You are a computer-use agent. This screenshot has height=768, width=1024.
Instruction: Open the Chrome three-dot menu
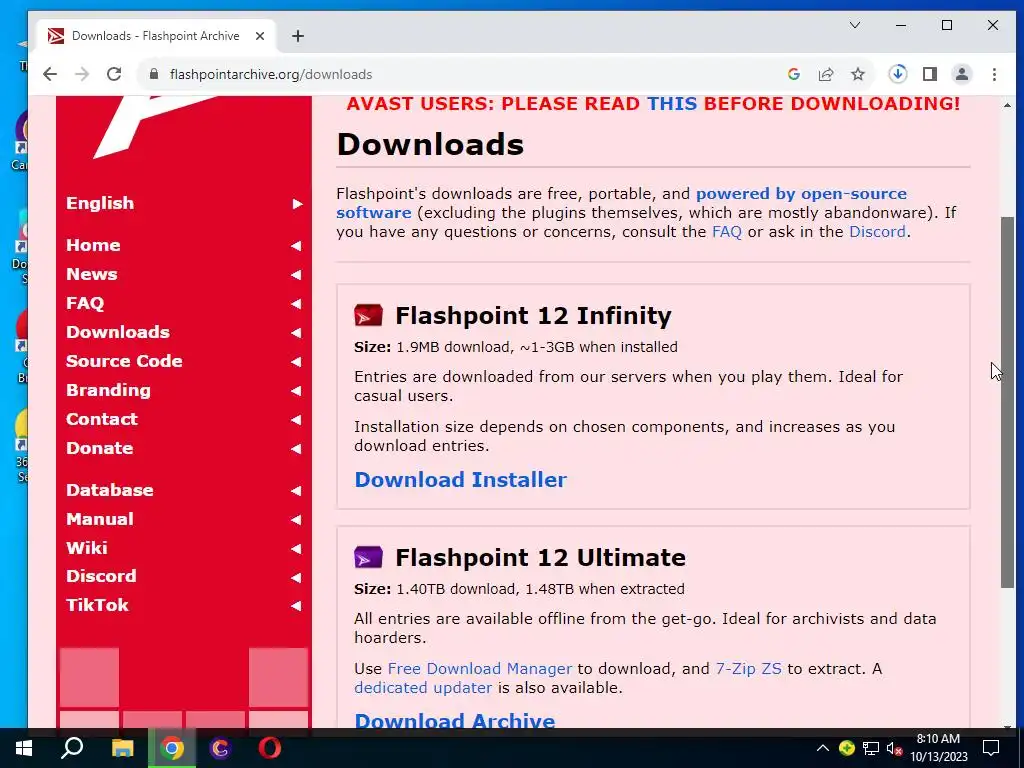point(994,74)
